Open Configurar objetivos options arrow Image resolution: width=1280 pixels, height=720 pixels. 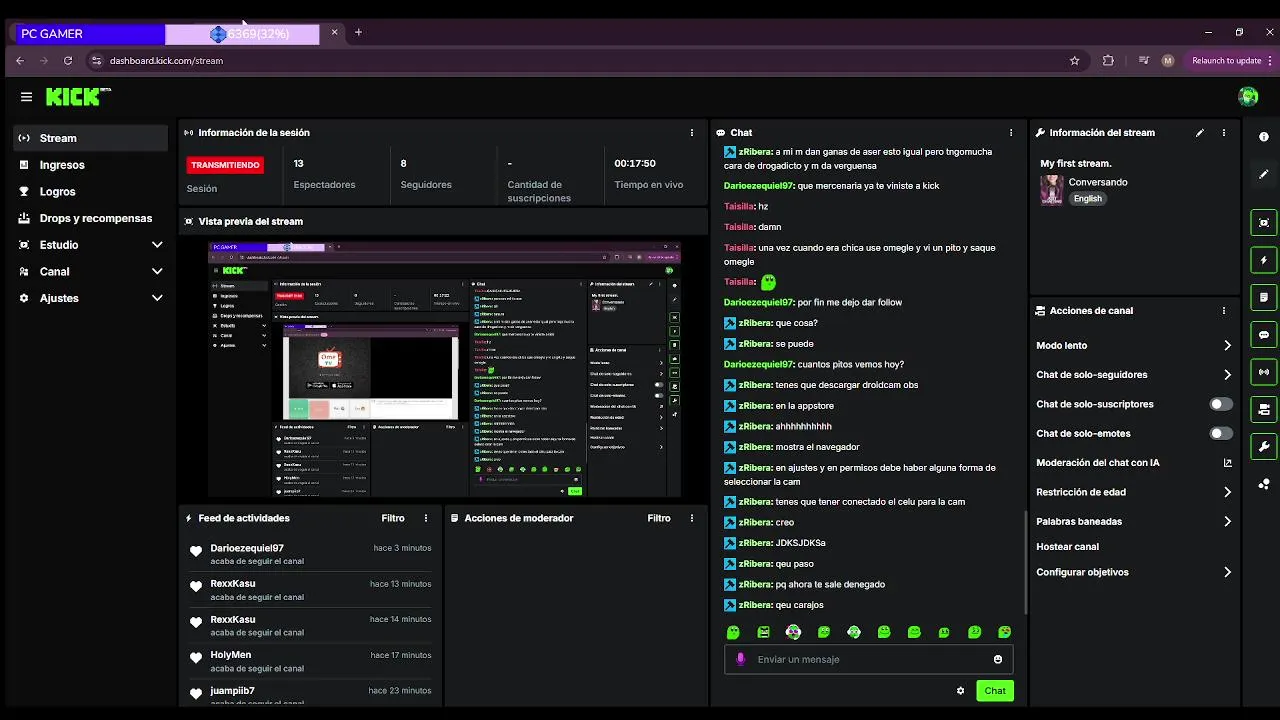(1228, 573)
